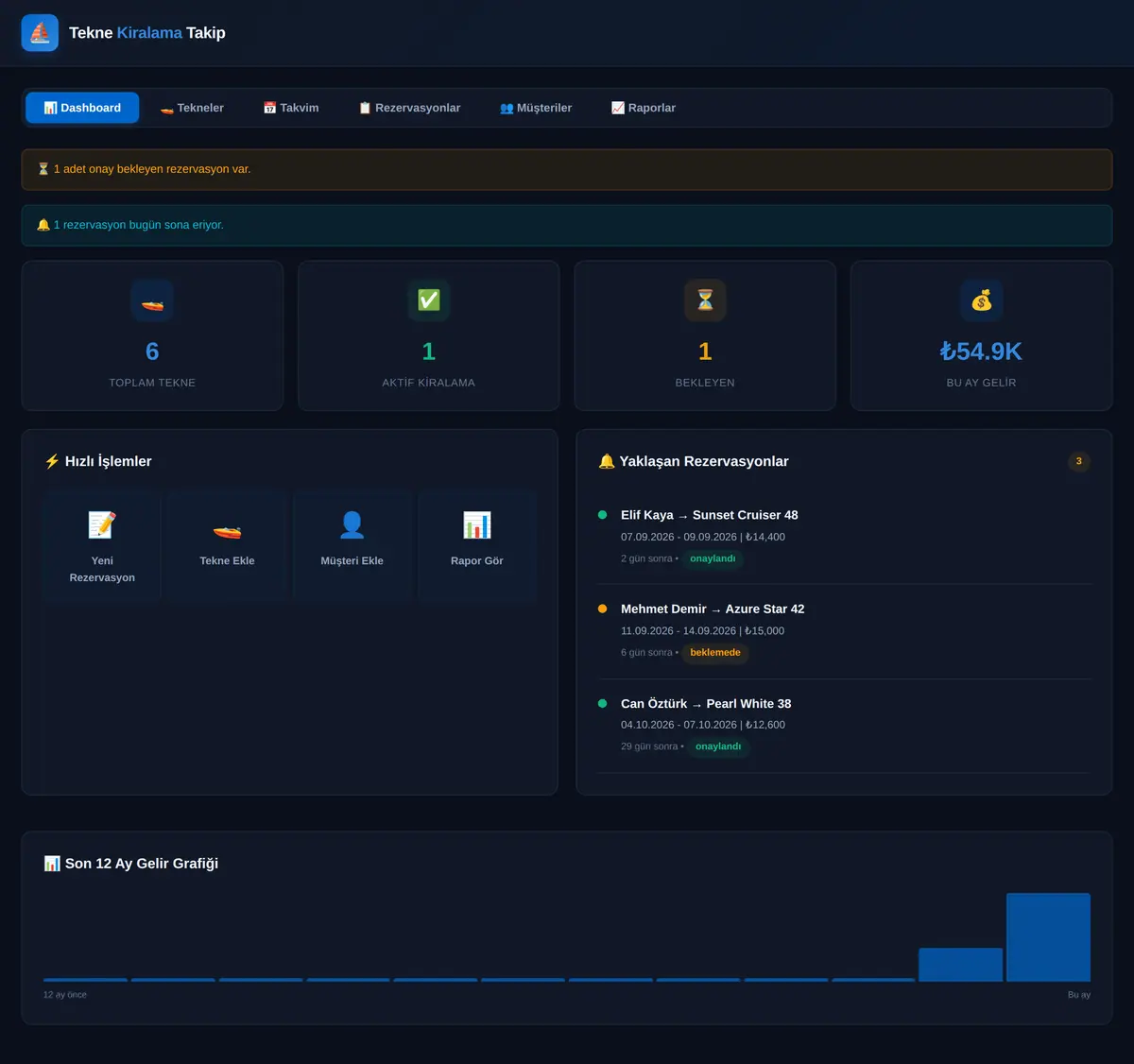
Task: Click the chart icon beside Son 12 Ay Gelir Grafiği
Action: coord(52,864)
